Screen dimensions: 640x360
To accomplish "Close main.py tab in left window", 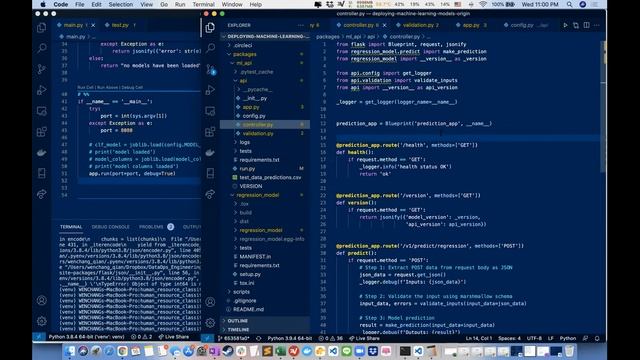I will coord(93,25).
